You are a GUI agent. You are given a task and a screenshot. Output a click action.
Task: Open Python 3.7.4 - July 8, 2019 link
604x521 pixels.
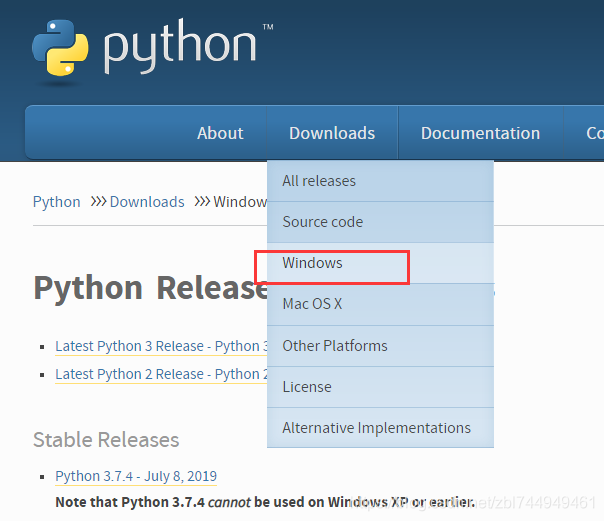coord(136,476)
